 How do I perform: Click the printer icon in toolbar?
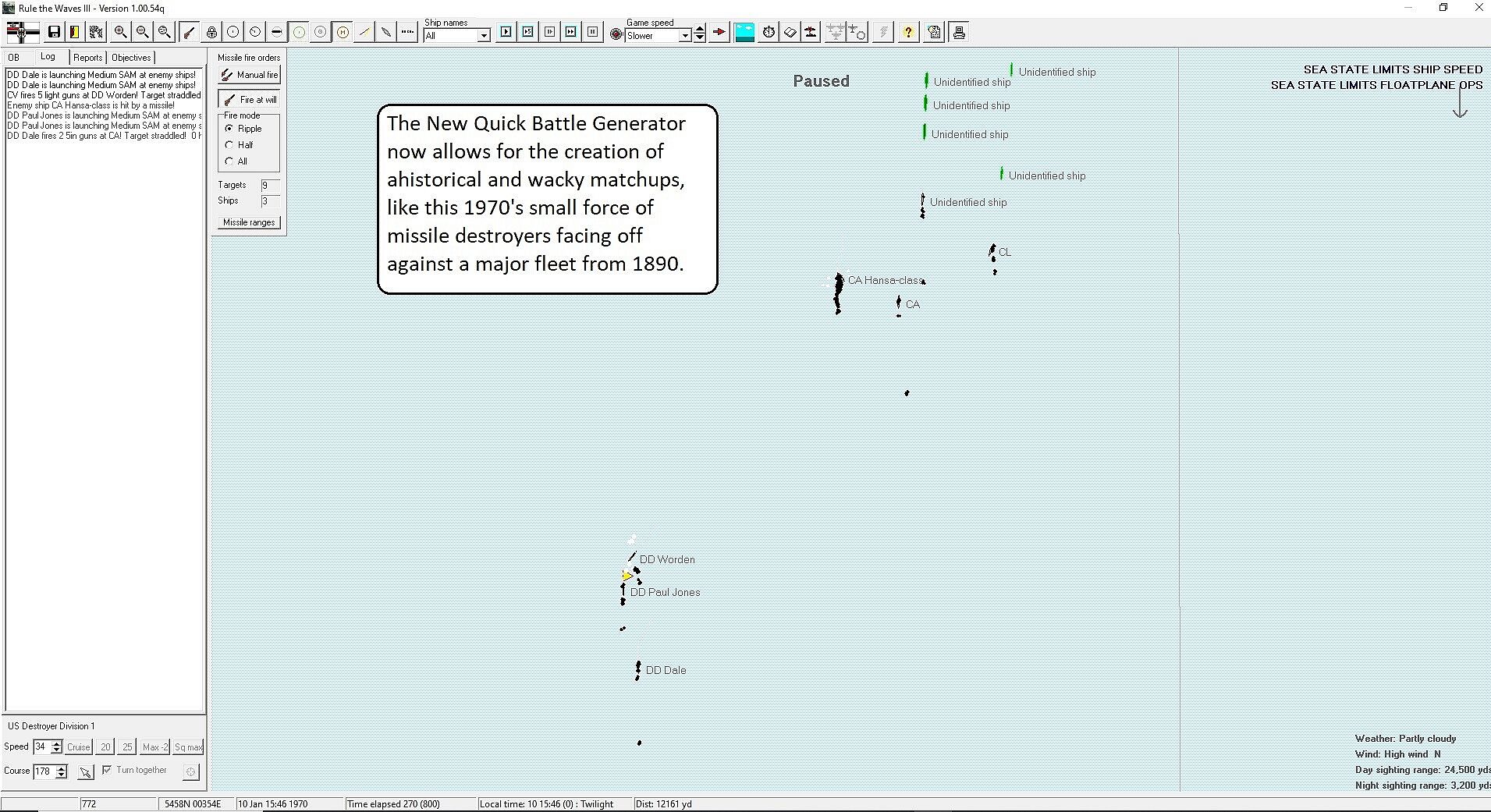tap(960, 32)
